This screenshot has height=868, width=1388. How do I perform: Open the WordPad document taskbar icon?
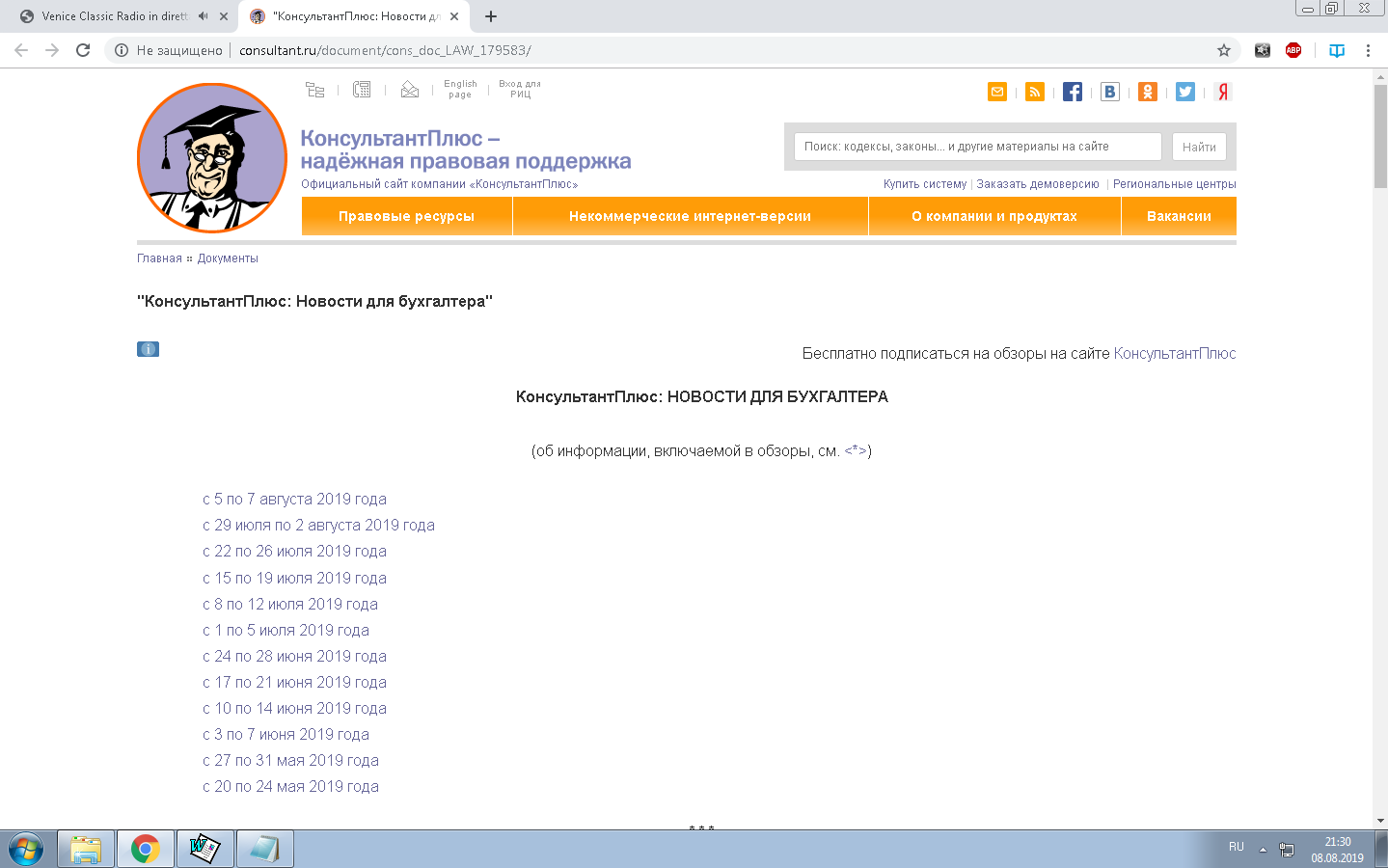coord(204,849)
